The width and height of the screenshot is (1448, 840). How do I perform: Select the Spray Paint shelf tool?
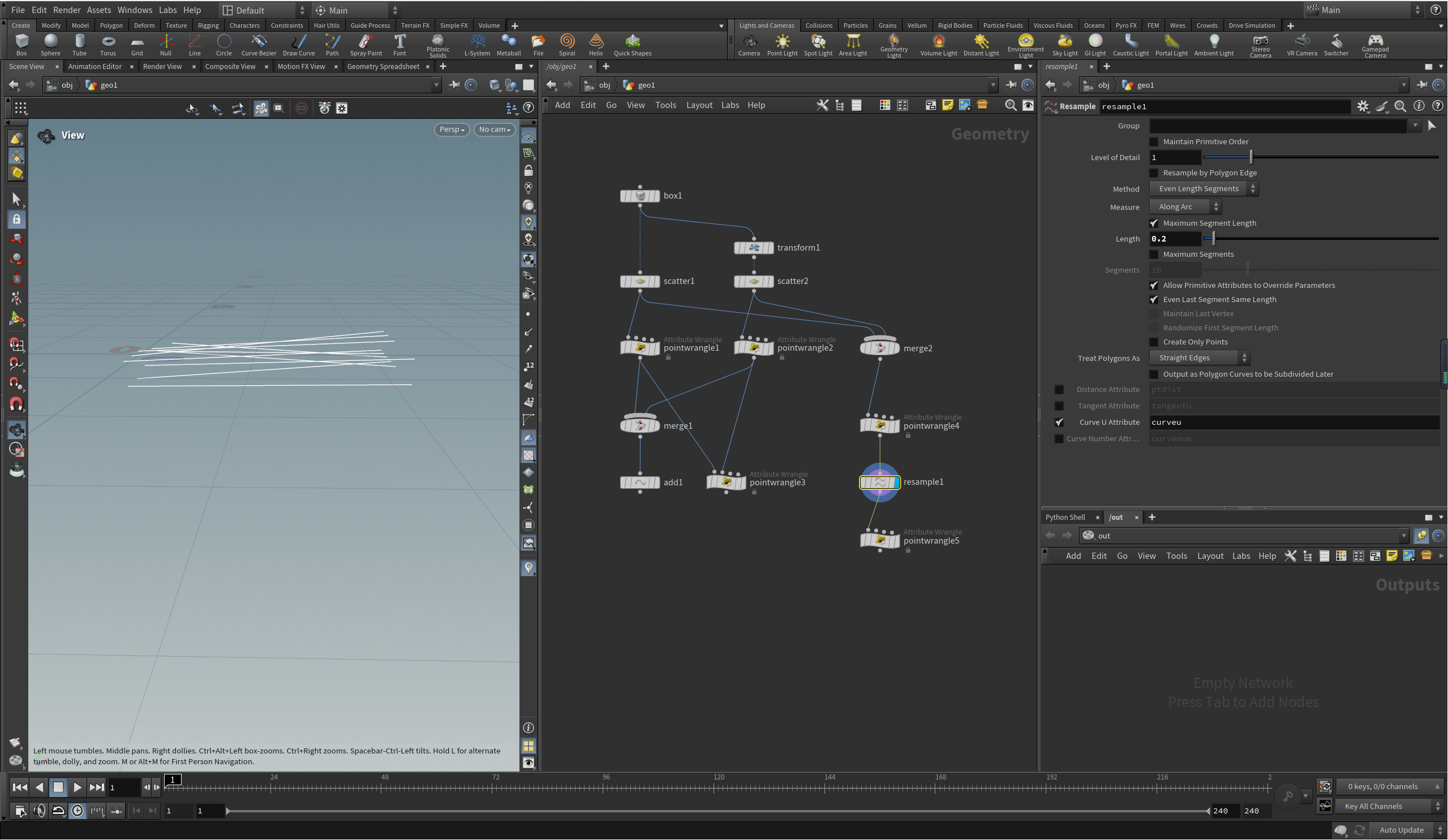coord(366,45)
